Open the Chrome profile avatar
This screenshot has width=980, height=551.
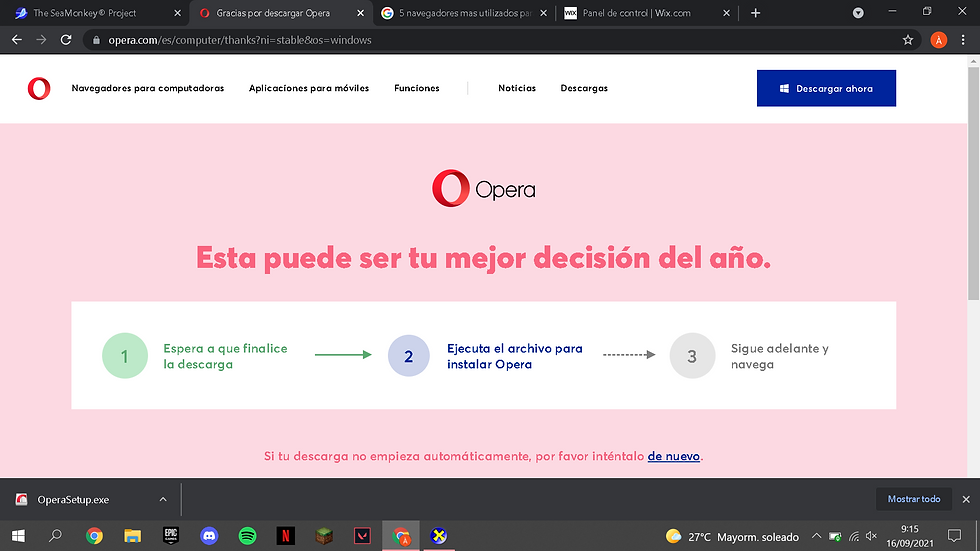tap(938, 40)
